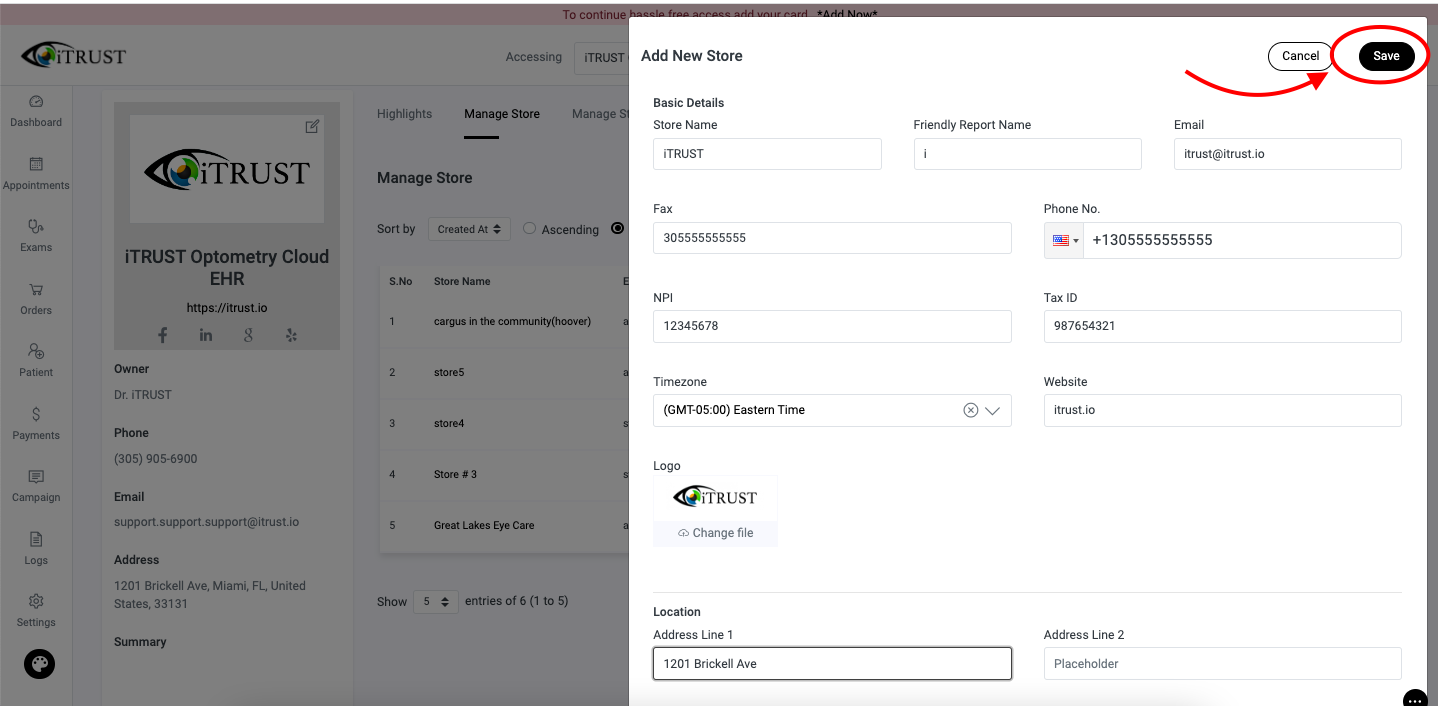Switch to the Manage Store tab

tap(502, 113)
